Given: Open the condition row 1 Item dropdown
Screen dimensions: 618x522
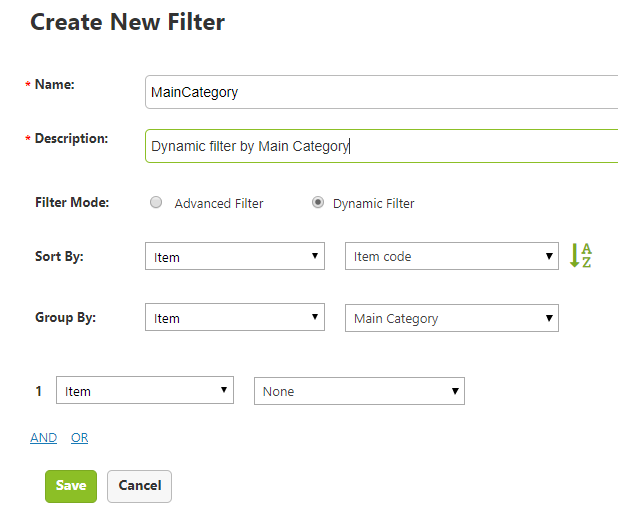Looking at the screenshot, I should pos(145,390).
